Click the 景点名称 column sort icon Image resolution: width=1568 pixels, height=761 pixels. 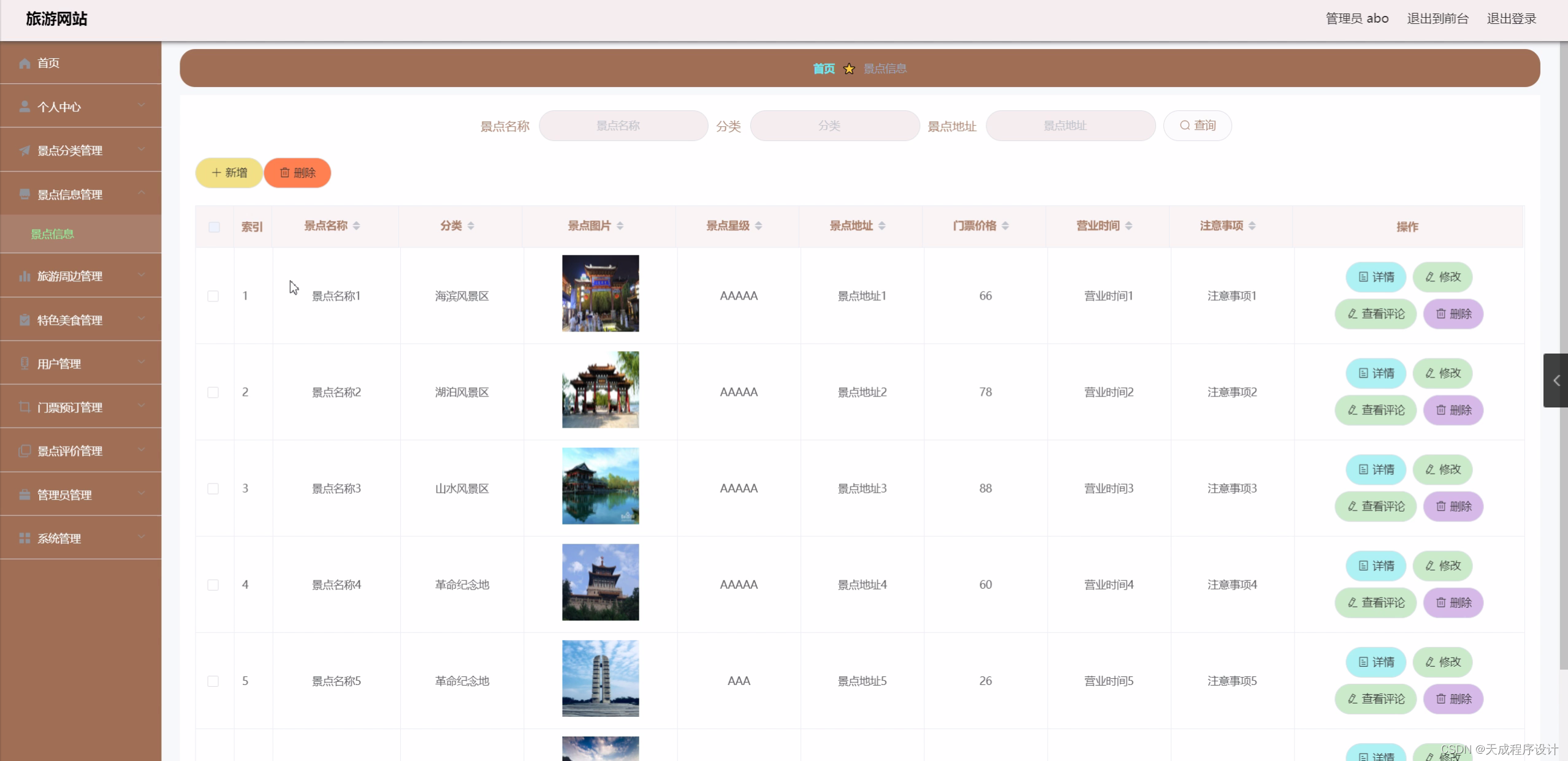click(356, 226)
